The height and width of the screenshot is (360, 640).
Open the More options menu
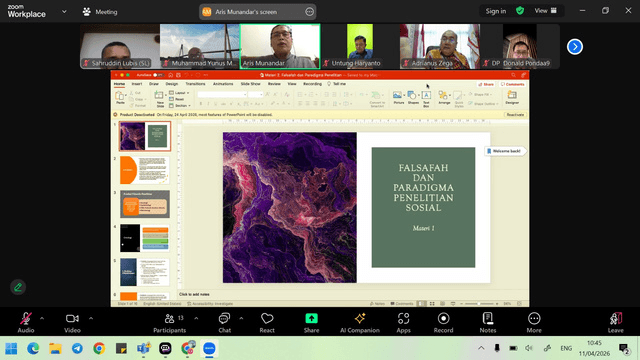534,322
